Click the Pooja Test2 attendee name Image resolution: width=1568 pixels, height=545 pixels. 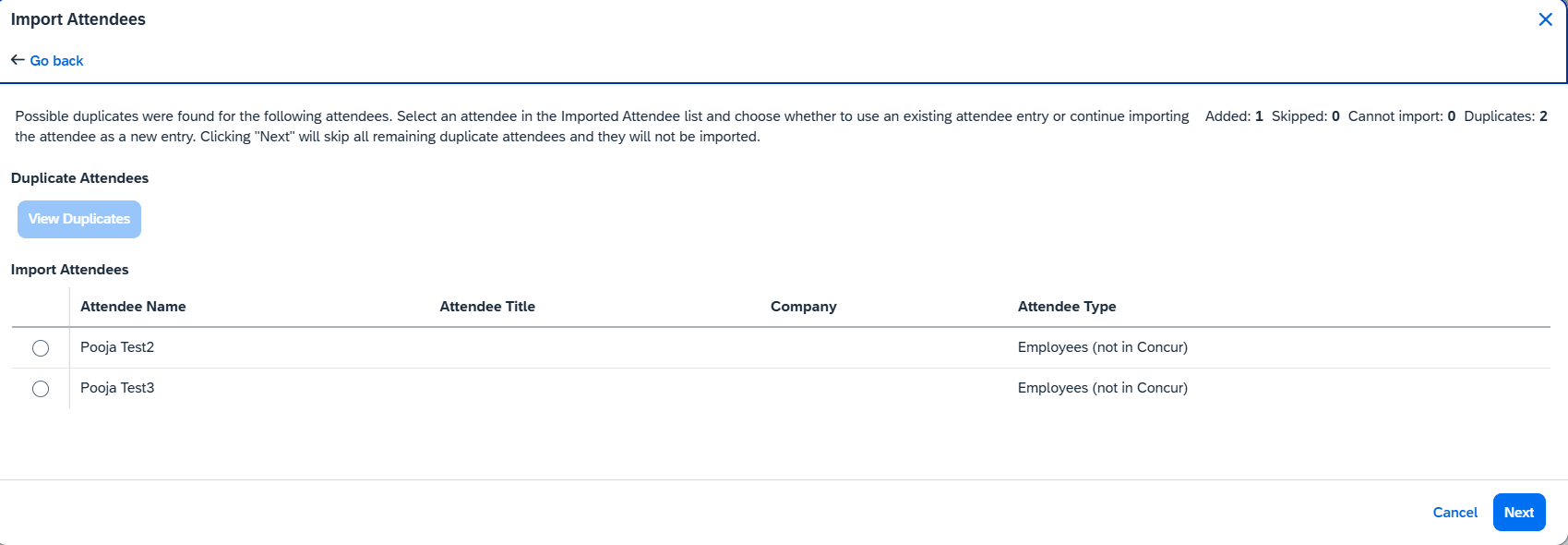pyautogui.click(x=117, y=347)
